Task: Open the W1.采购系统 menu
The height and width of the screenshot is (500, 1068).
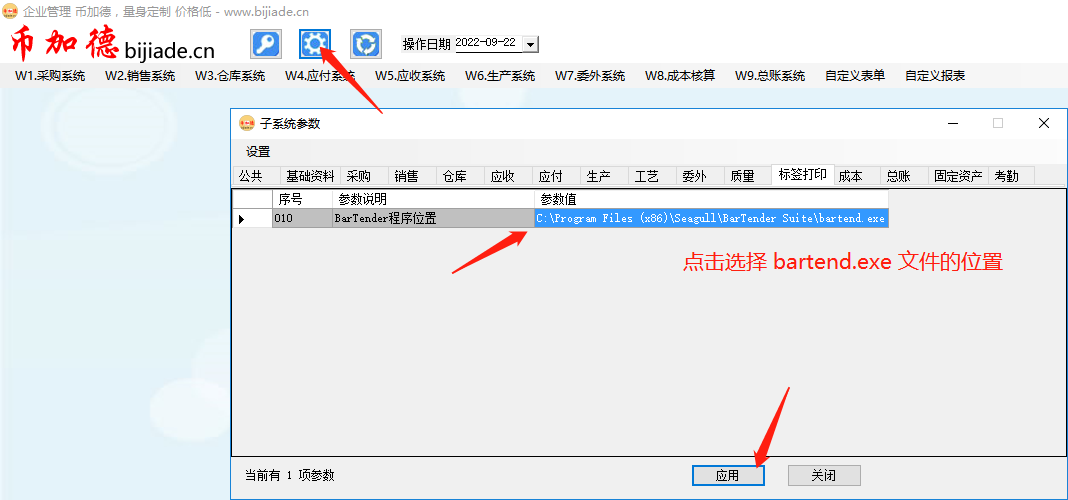Action: point(50,76)
